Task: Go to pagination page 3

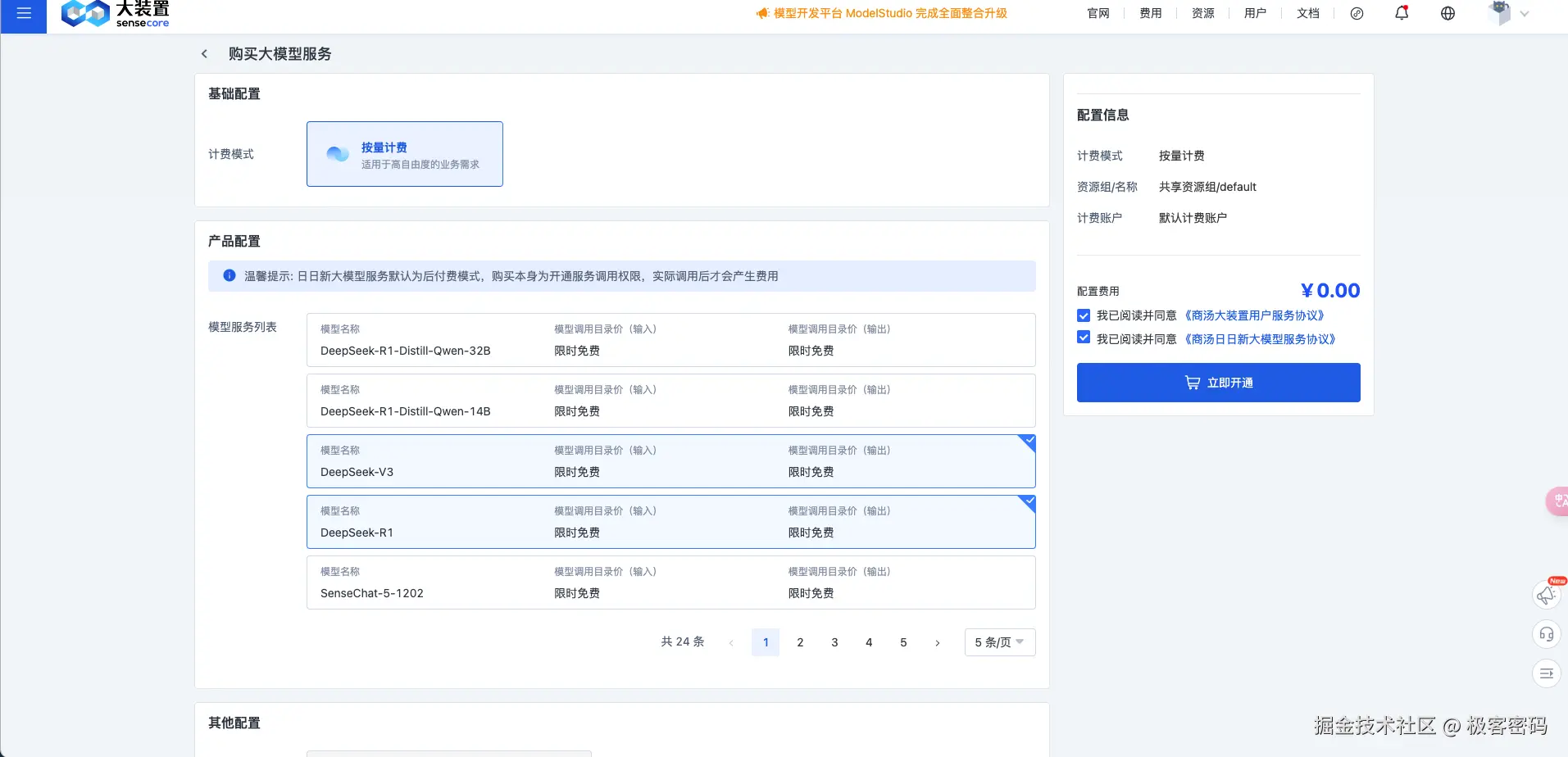Action: 834,641
